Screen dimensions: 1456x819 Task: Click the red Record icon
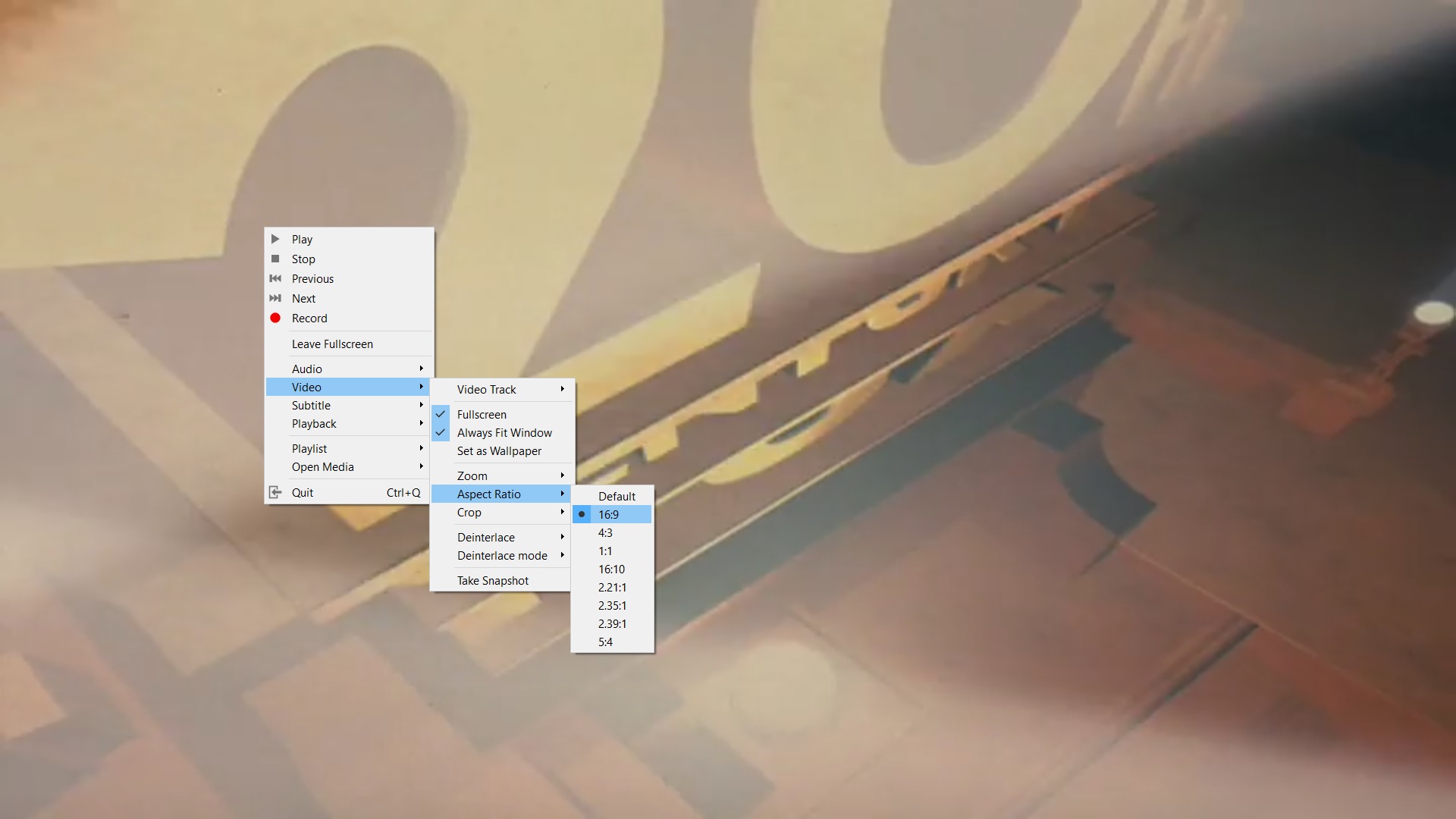(x=275, y=318)
